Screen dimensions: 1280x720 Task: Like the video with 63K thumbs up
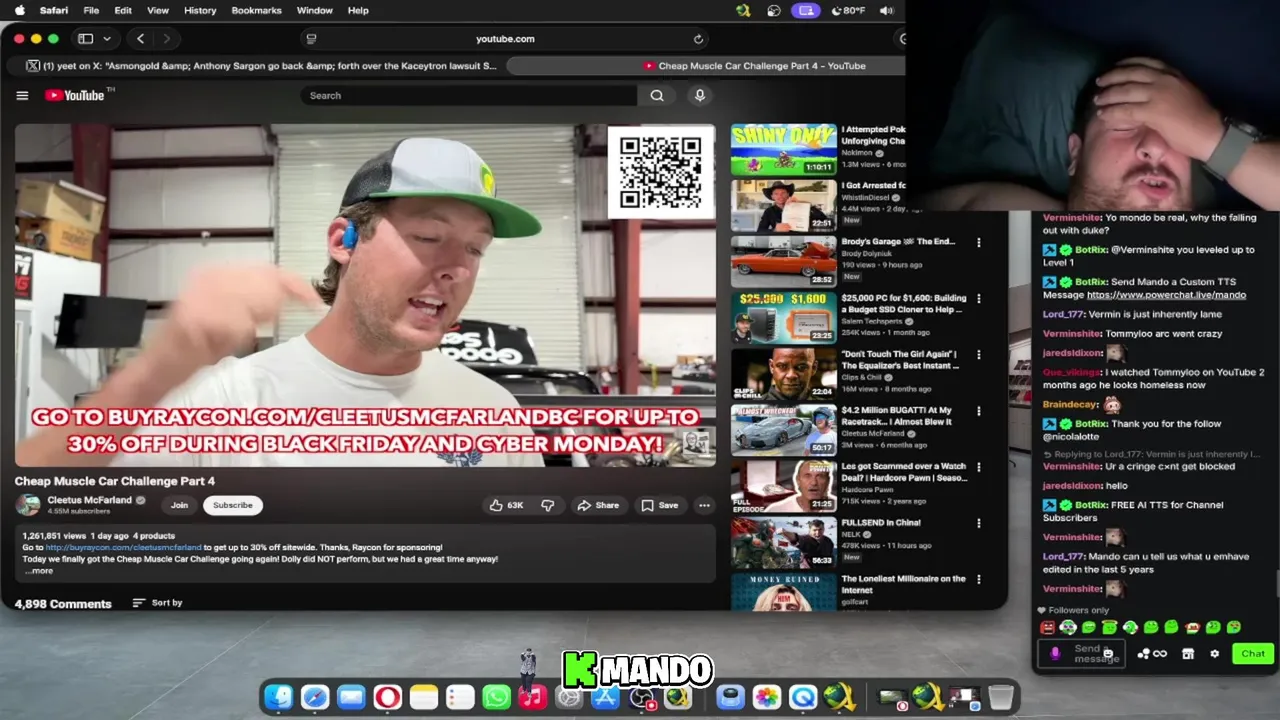(506, 505)
